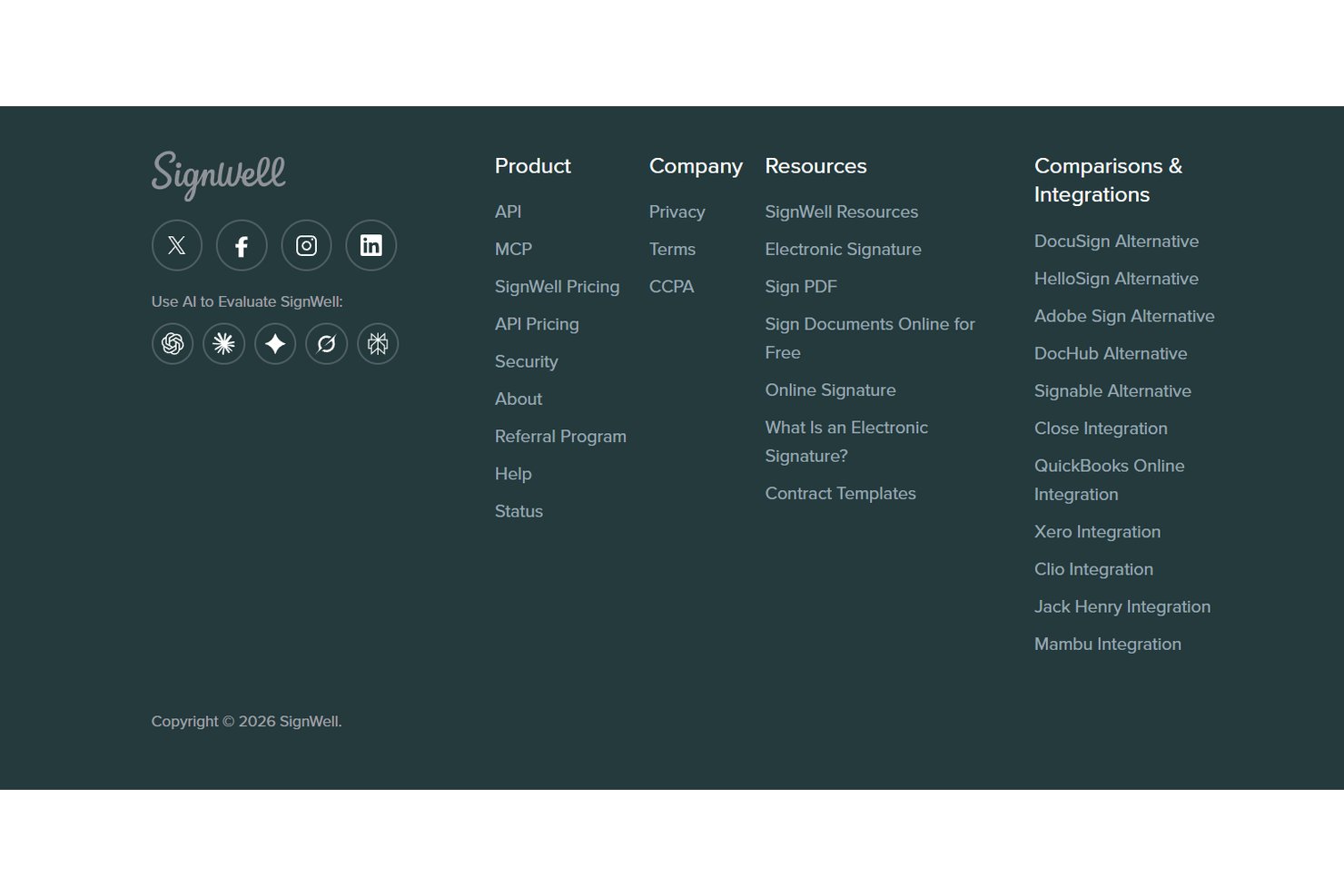View the QuickBooks Online Integration link
This screenshot has height=896, width=1344.
coord(1110,480)
